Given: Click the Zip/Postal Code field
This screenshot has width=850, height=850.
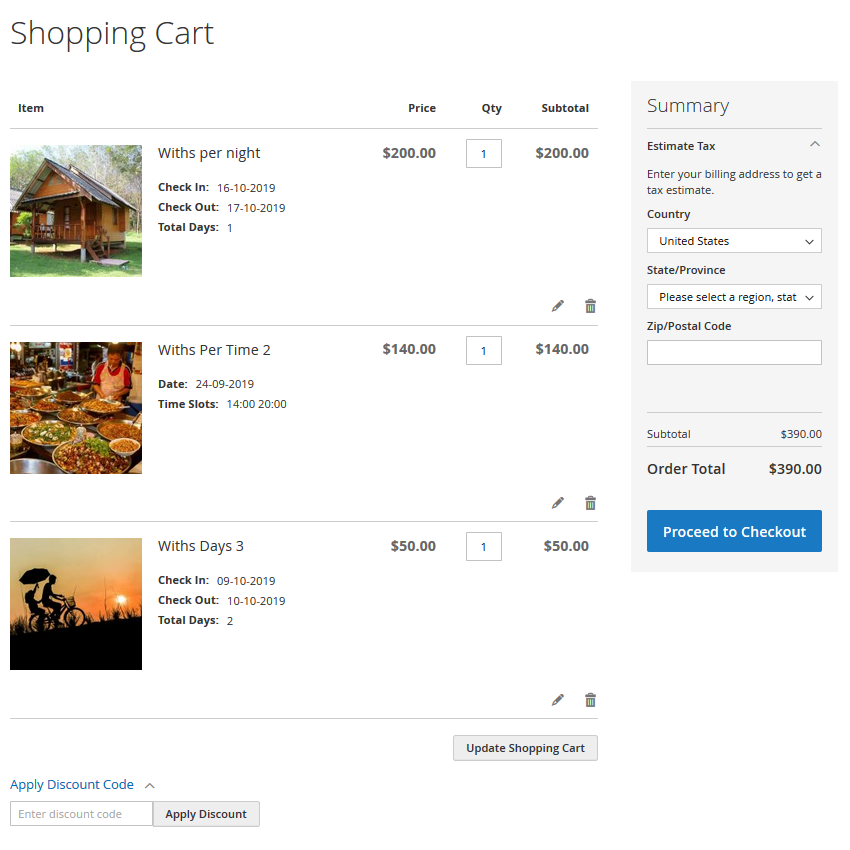Looking at the screenshot, I should click(x=734, y=353).
